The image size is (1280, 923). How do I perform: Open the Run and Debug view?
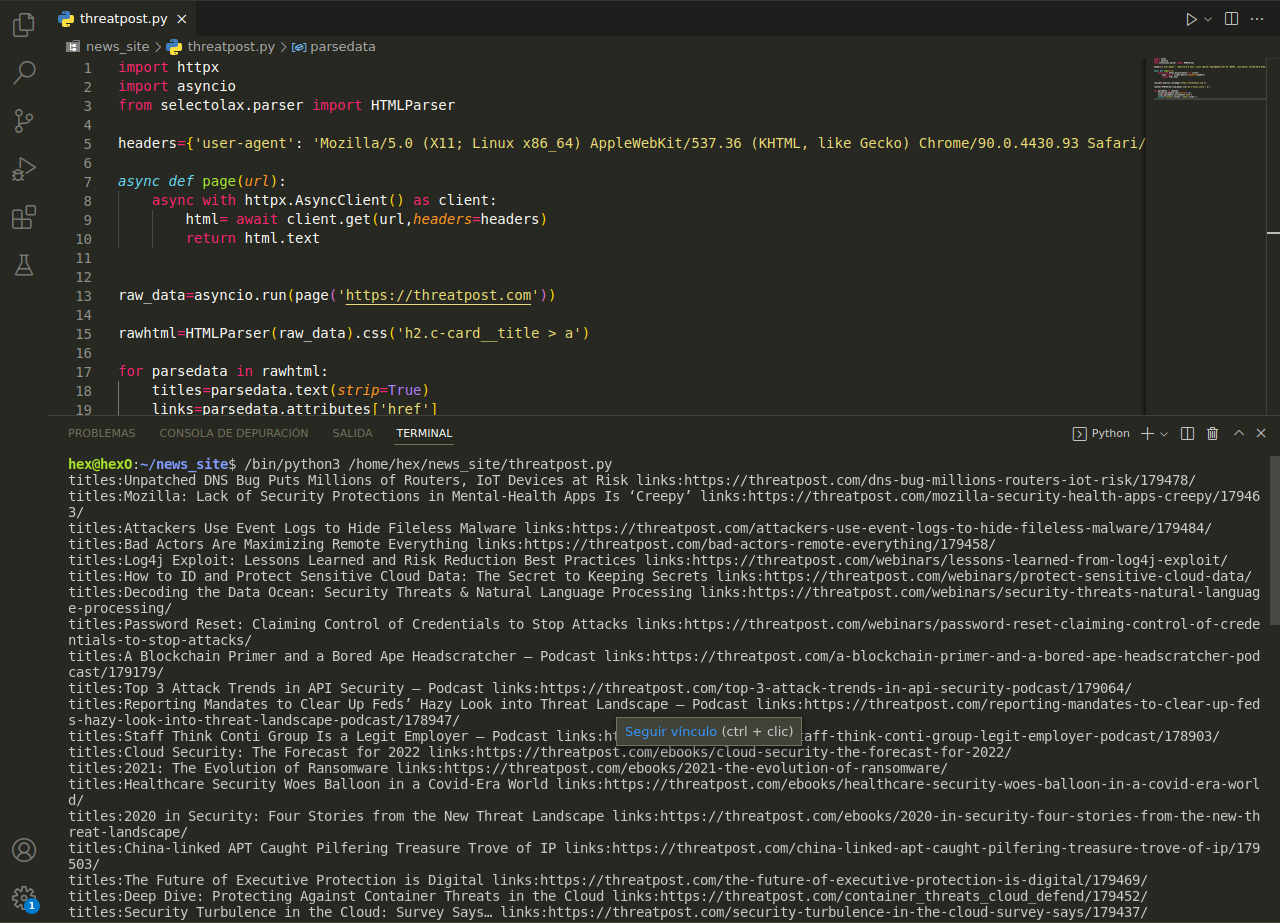pyautogui.click(x=24, y=169)
